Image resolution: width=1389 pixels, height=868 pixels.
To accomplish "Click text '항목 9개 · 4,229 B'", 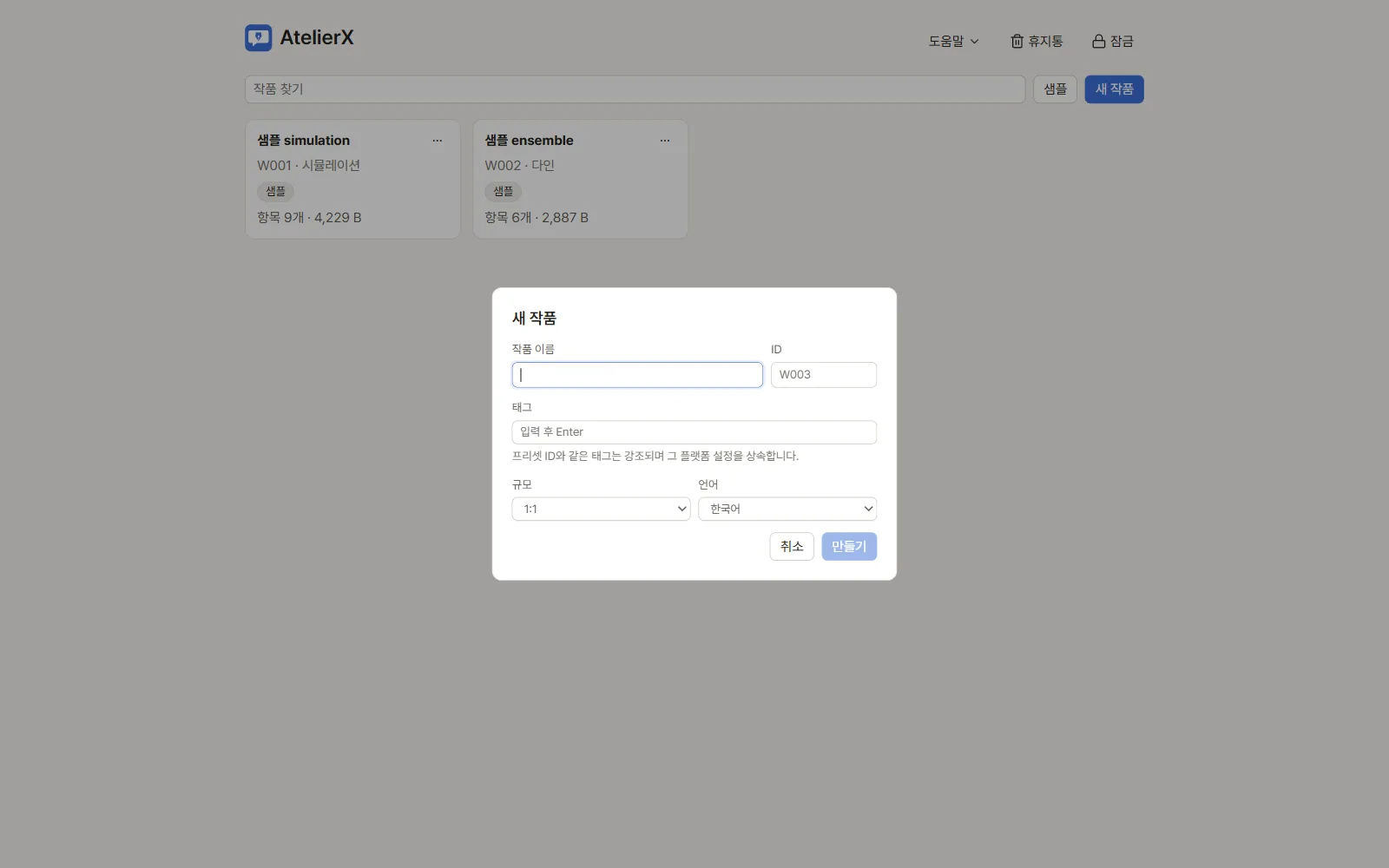I will (309, 218).
